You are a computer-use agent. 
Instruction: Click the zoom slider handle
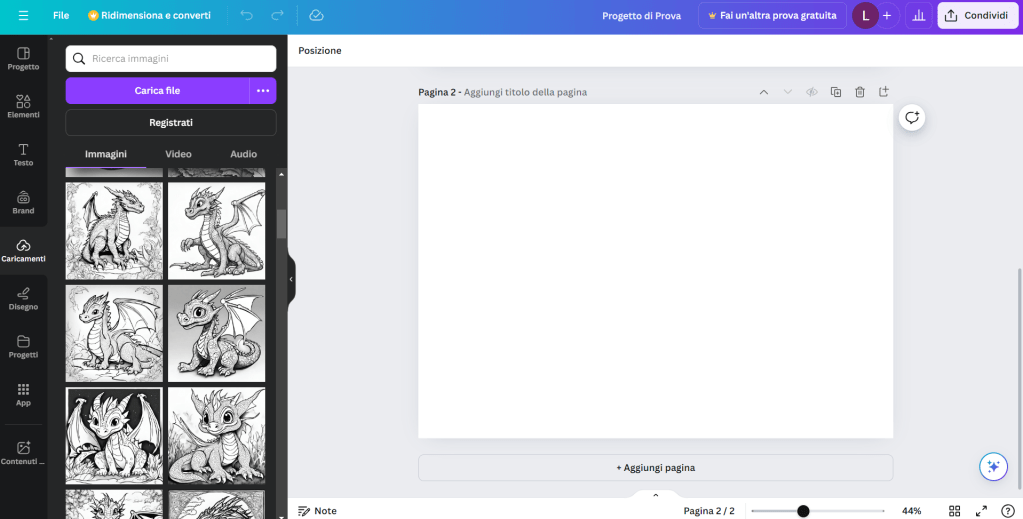tap(803, 511)
